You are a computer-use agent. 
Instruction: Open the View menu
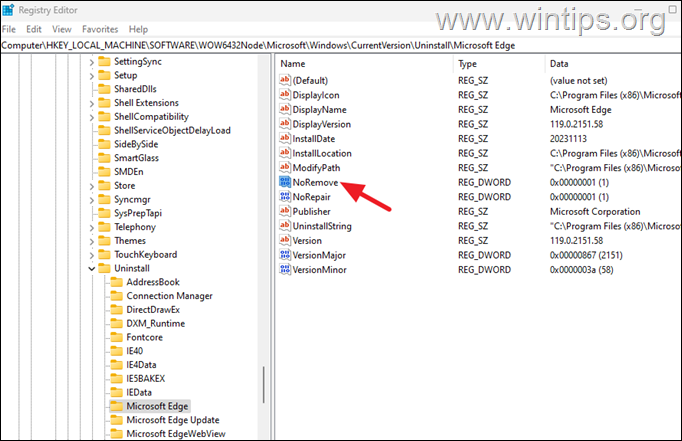(62, 29)
